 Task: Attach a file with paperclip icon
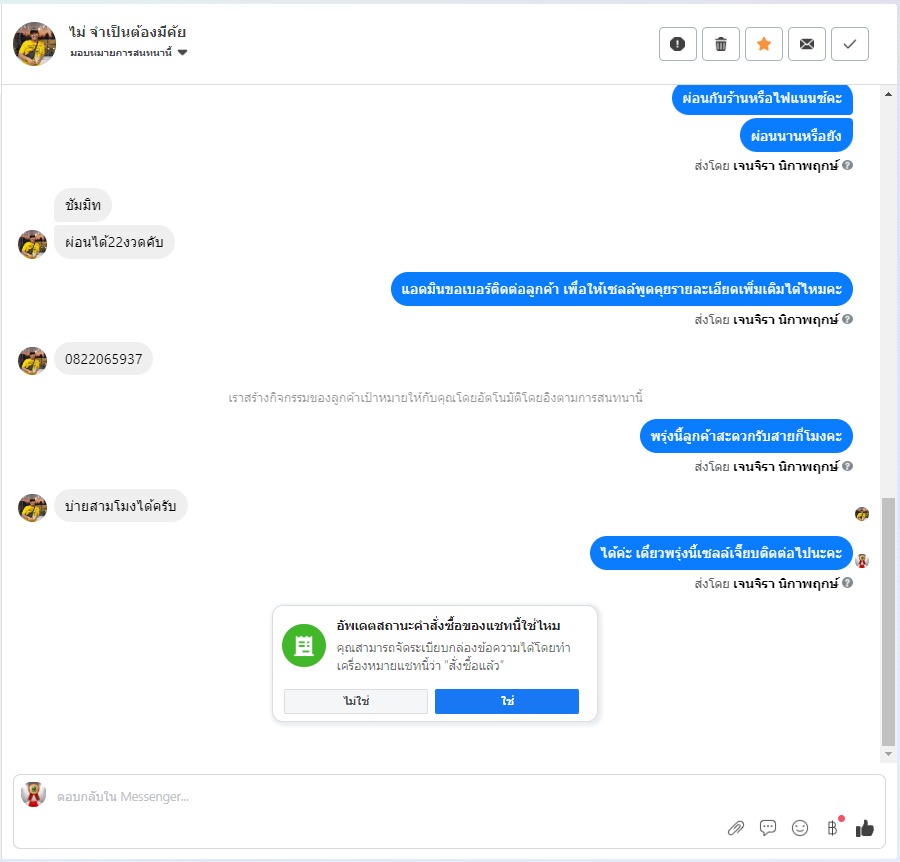click(735, 828)
